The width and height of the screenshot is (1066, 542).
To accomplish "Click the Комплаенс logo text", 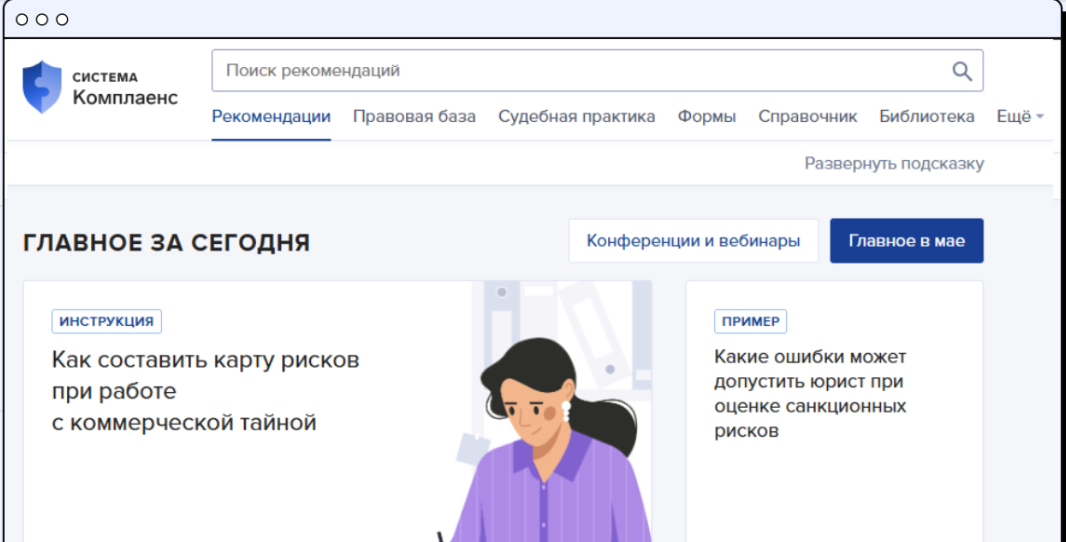I will point(125,97).
